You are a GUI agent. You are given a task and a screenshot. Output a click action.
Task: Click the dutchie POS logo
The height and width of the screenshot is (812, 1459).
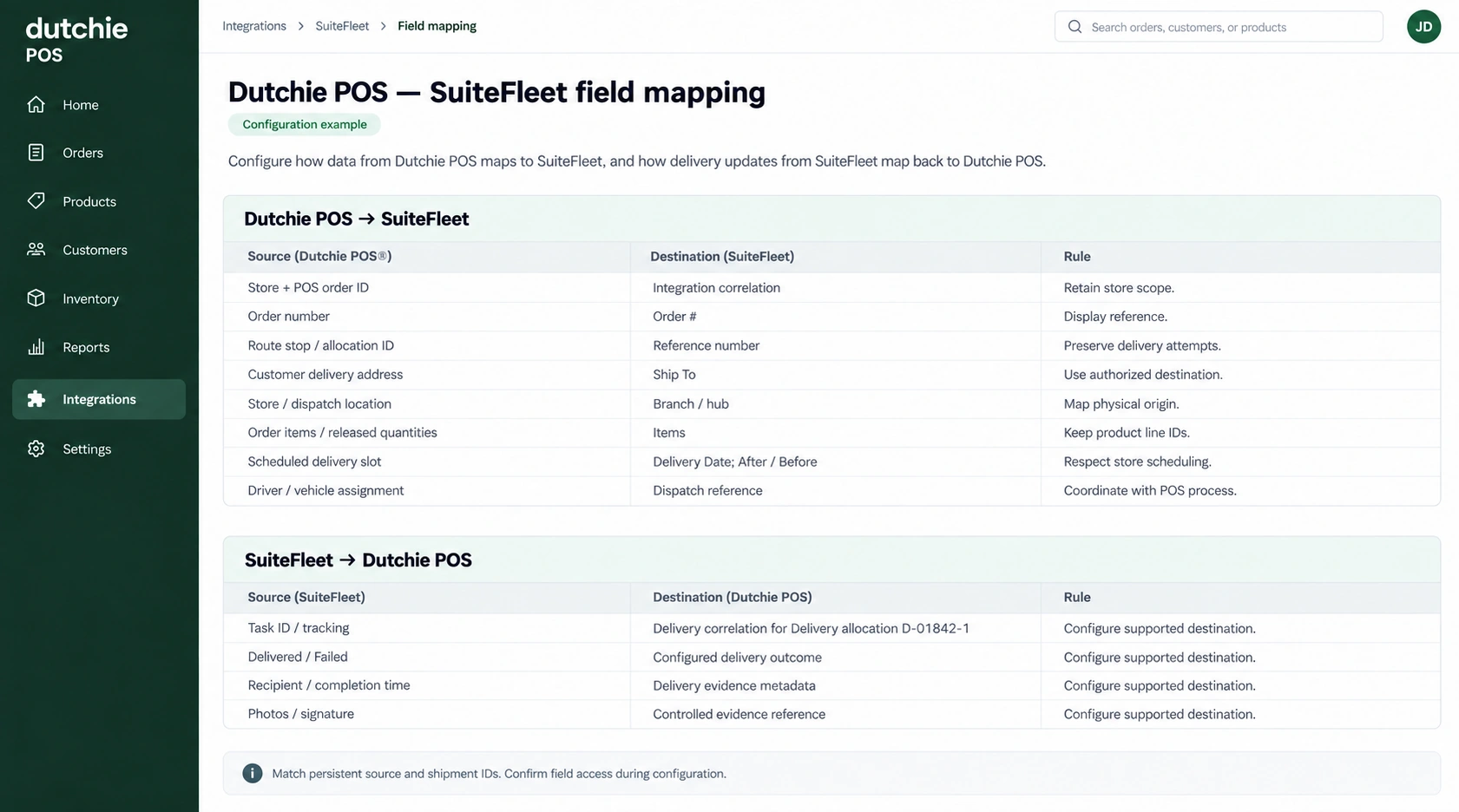[x=76, y=40]
